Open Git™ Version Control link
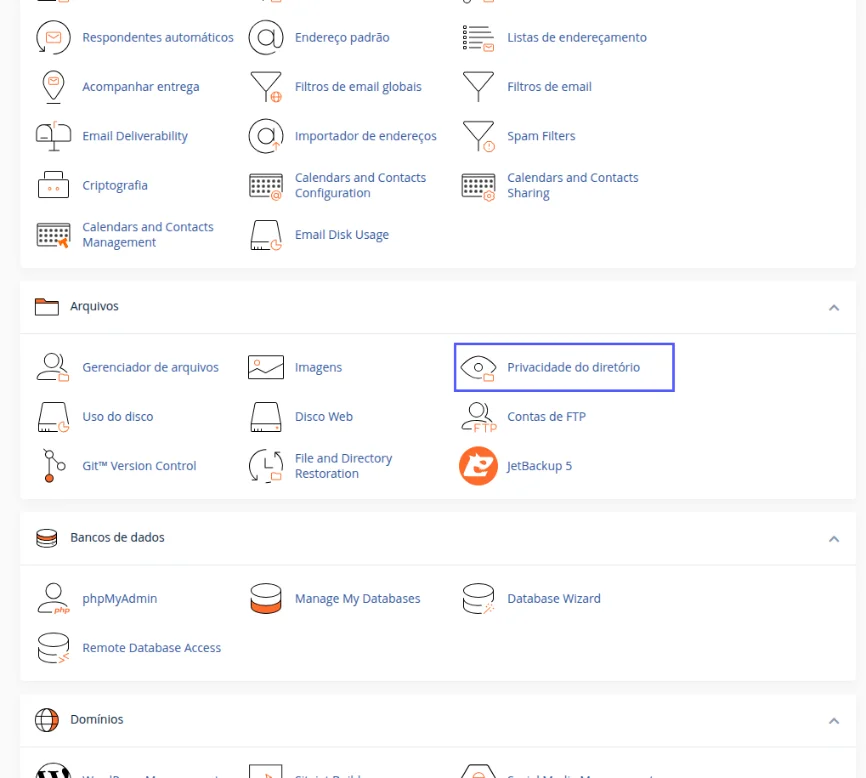This screenshot has height=778, width=866. (x=139, y=466)
